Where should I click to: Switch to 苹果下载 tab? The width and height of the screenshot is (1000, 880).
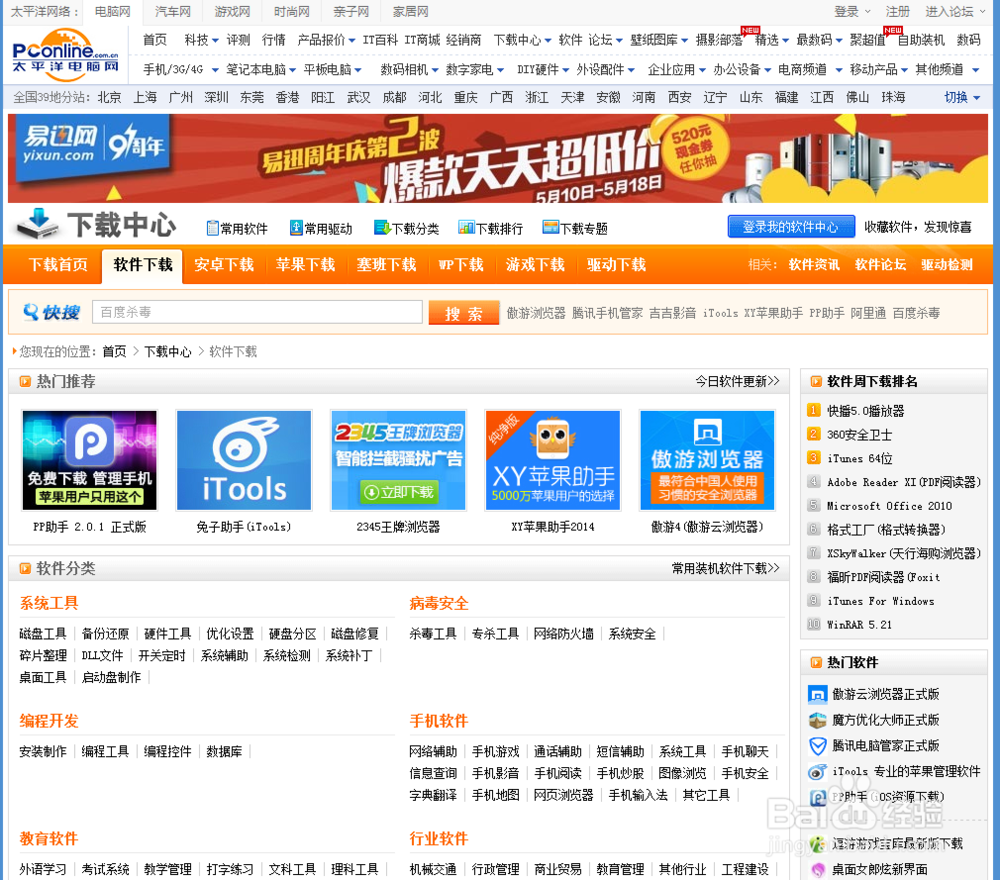pyautogui.click(x=305, y=265)
